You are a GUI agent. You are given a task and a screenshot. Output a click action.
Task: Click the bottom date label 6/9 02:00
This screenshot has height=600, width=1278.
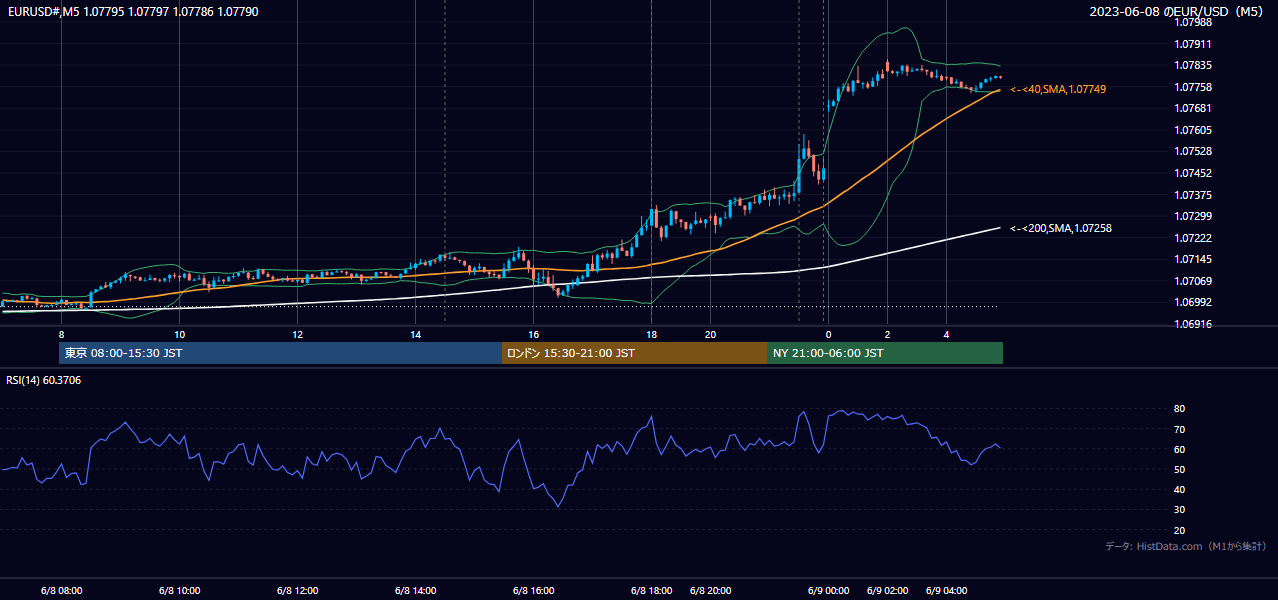point(887,591)
